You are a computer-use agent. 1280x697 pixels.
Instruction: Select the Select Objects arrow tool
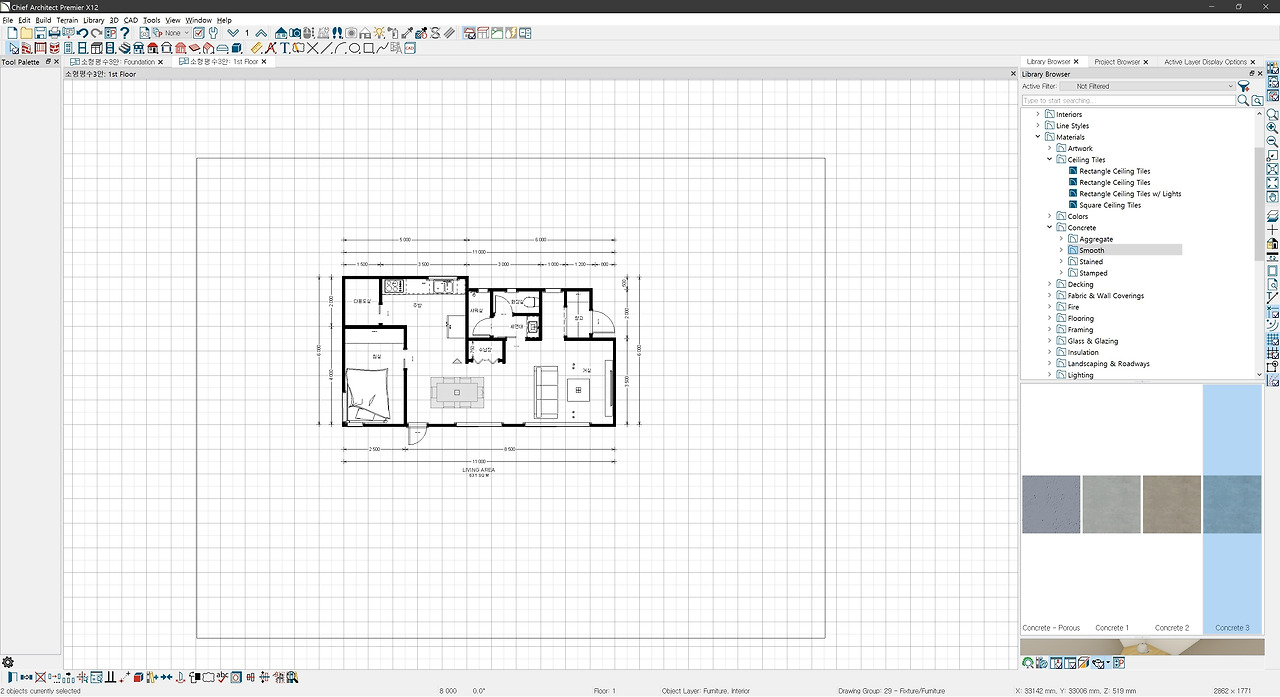[x=14, y=47]
